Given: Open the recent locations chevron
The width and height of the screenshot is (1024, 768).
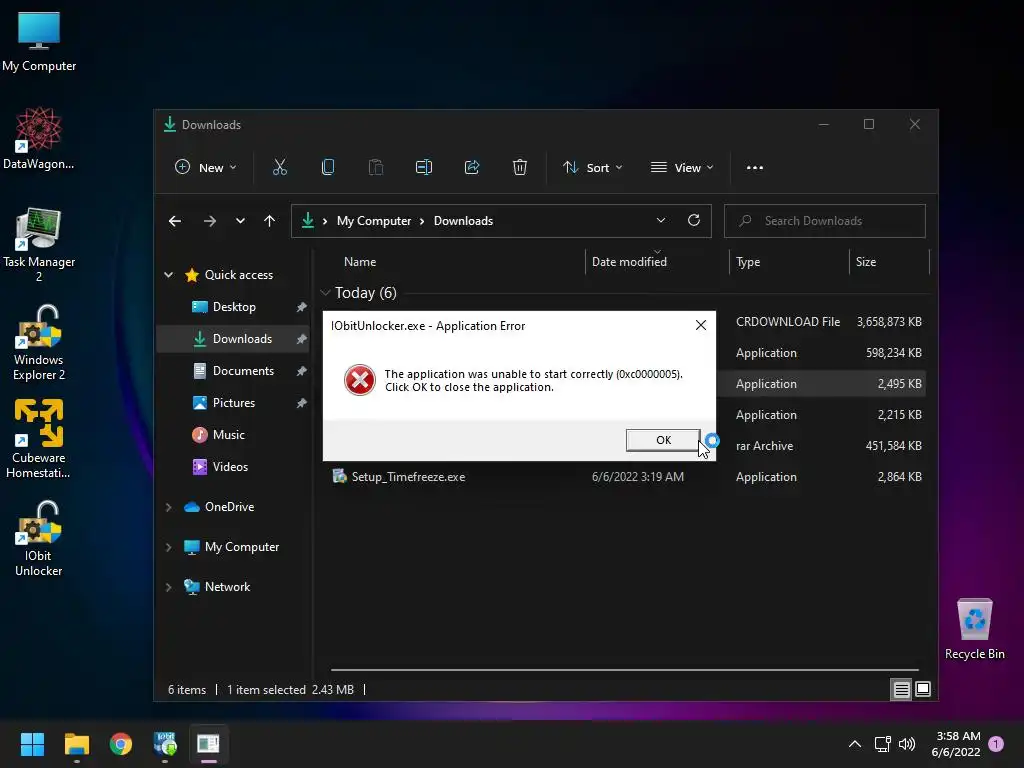Looking at the screenshot, I should click(240, 221).
